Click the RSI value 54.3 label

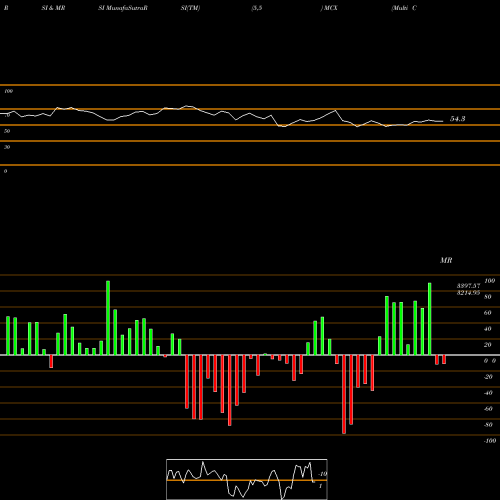[458, 119]
